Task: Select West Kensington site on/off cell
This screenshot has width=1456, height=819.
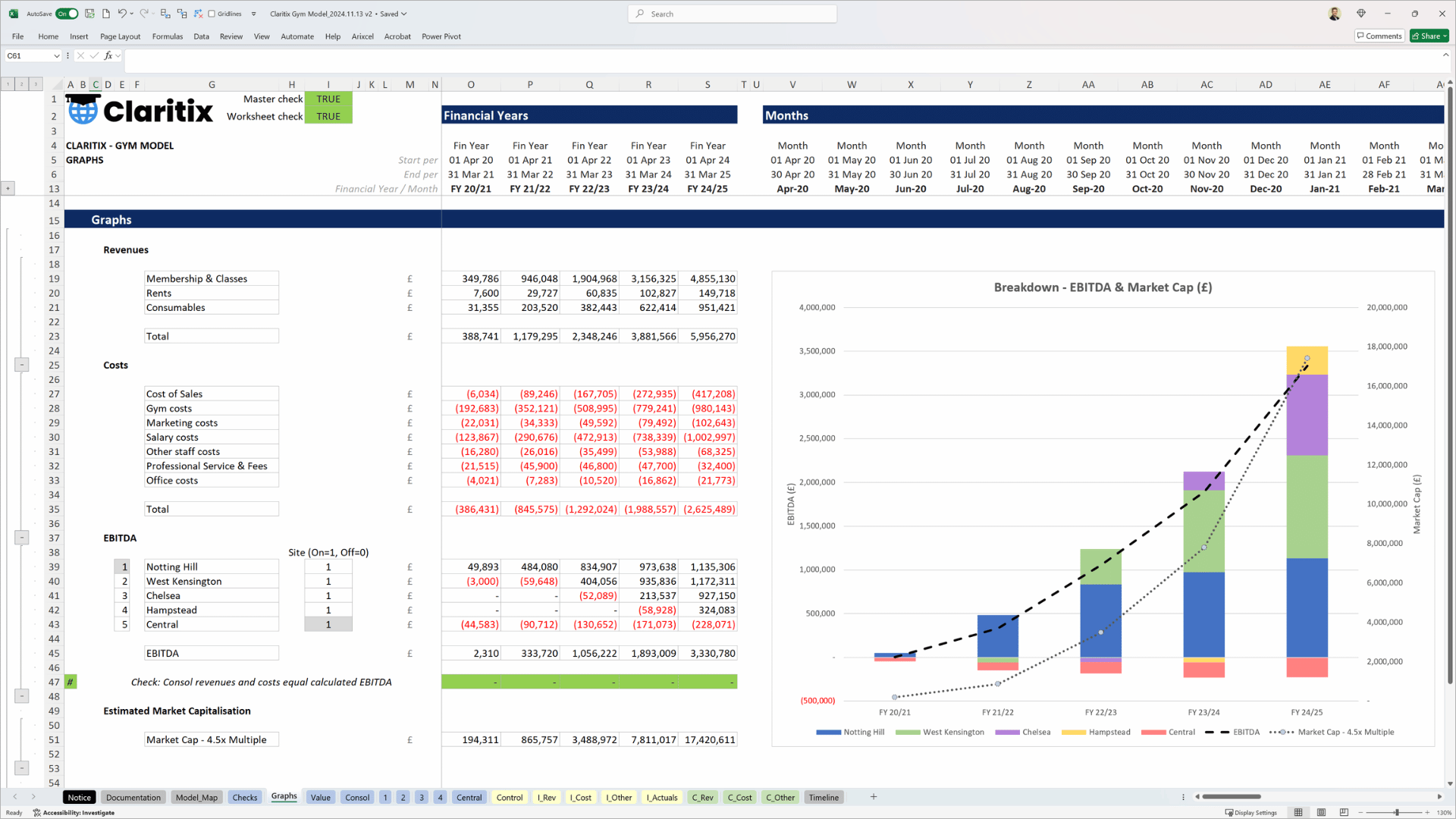Action: (328, 581)
